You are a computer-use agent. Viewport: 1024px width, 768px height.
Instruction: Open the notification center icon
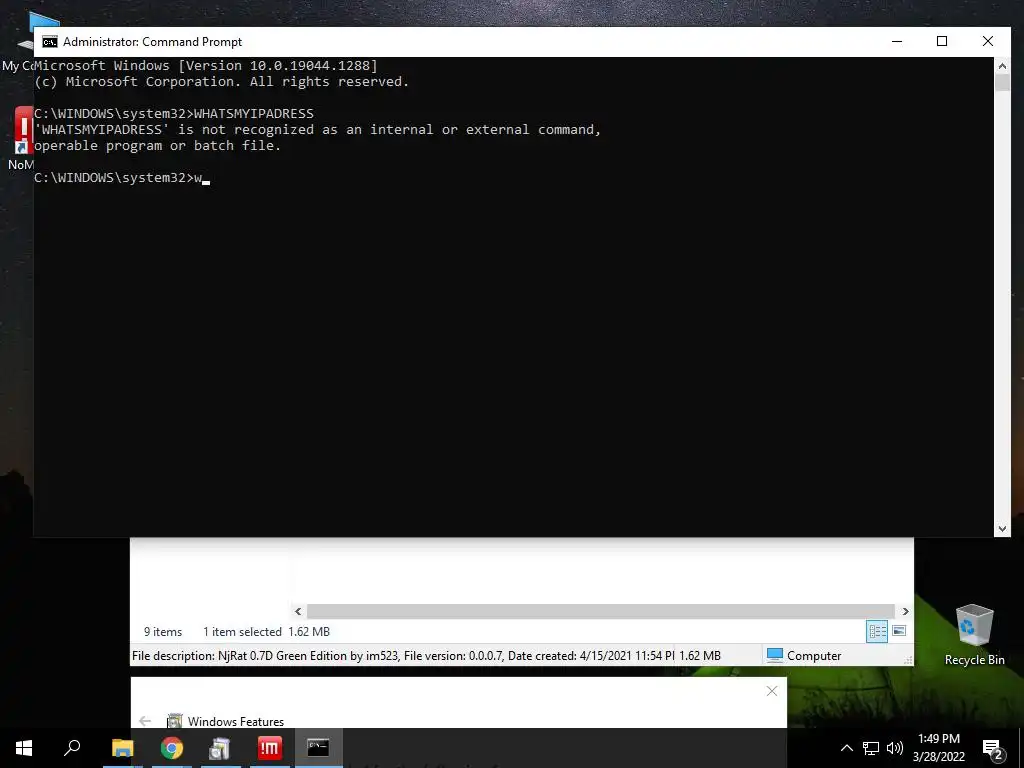coord(993,749)
